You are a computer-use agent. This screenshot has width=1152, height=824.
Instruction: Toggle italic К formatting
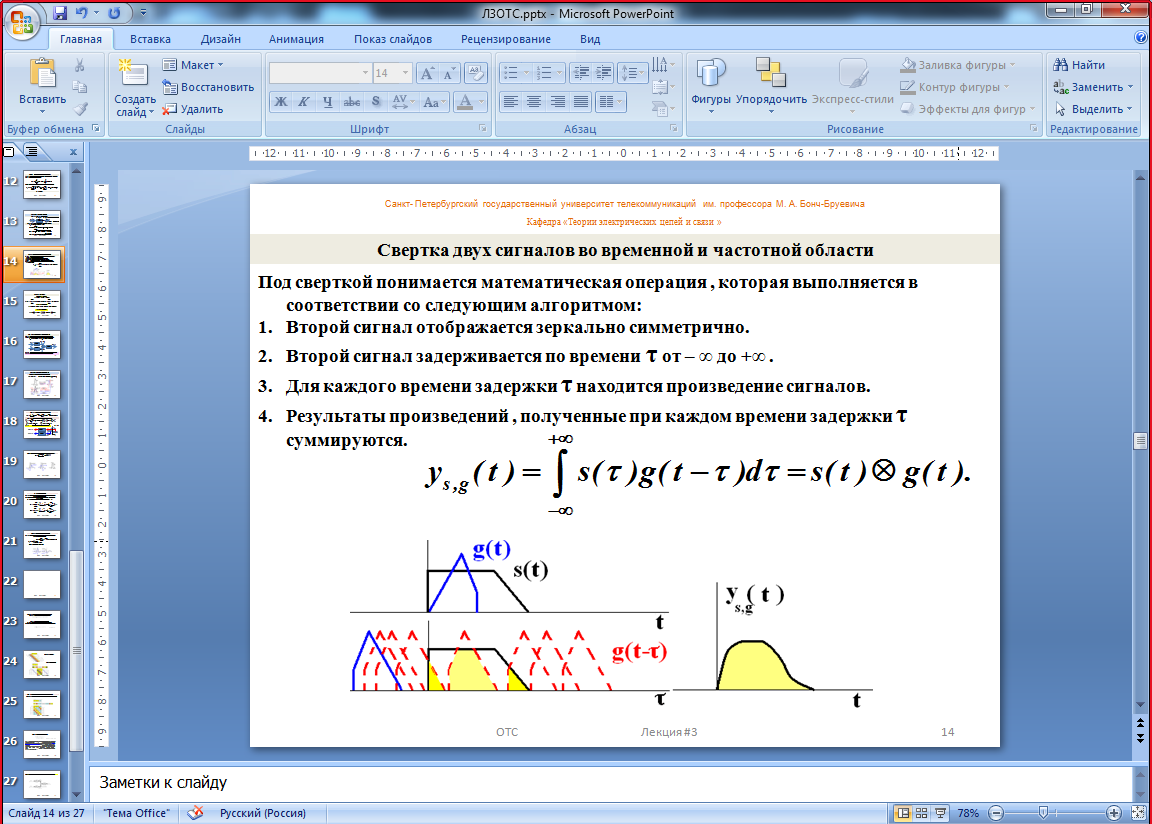(x=304, y=102)
